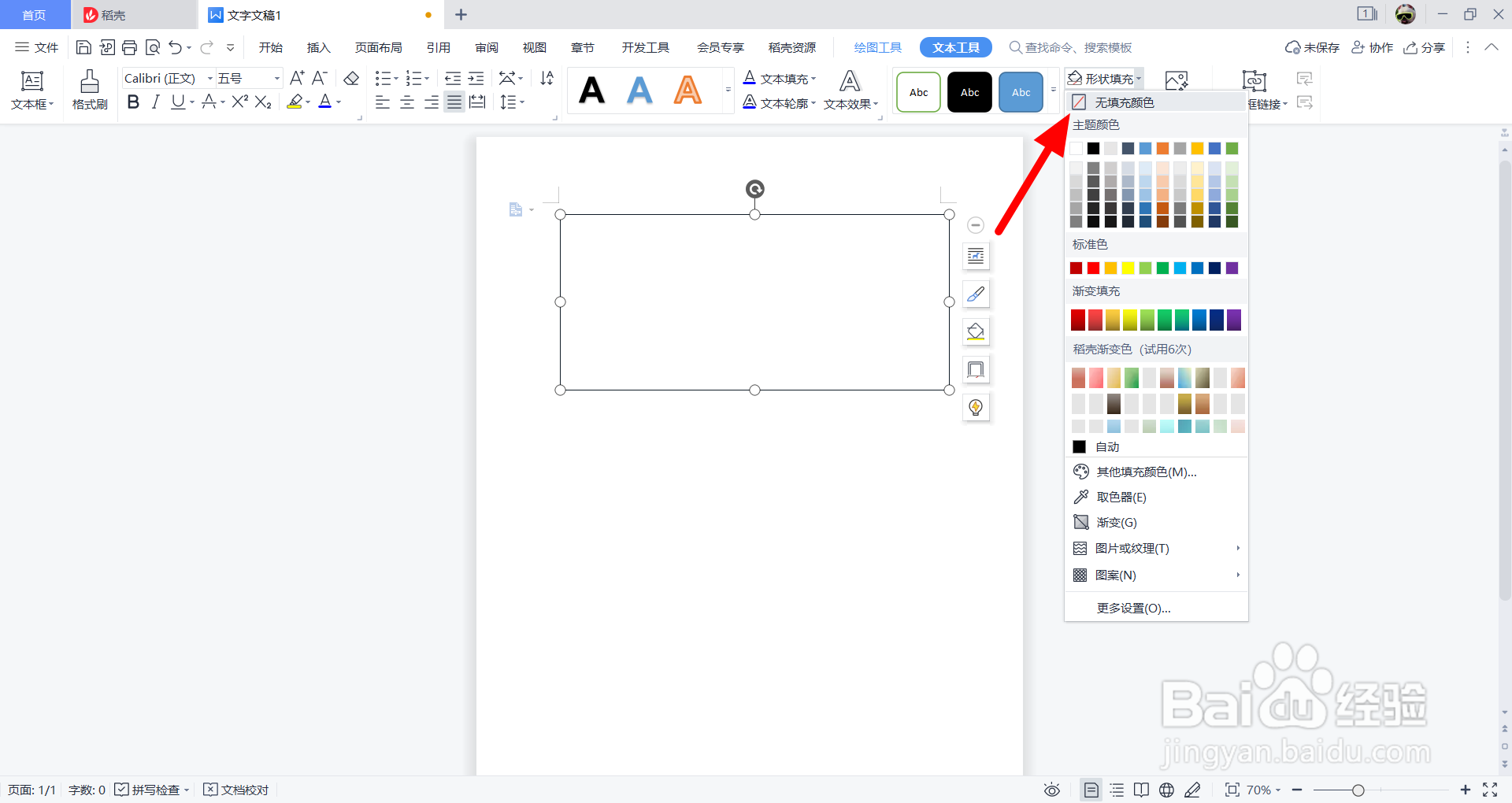
Task: Click the rotate handle above text box
Action: [x=754, y=189]
